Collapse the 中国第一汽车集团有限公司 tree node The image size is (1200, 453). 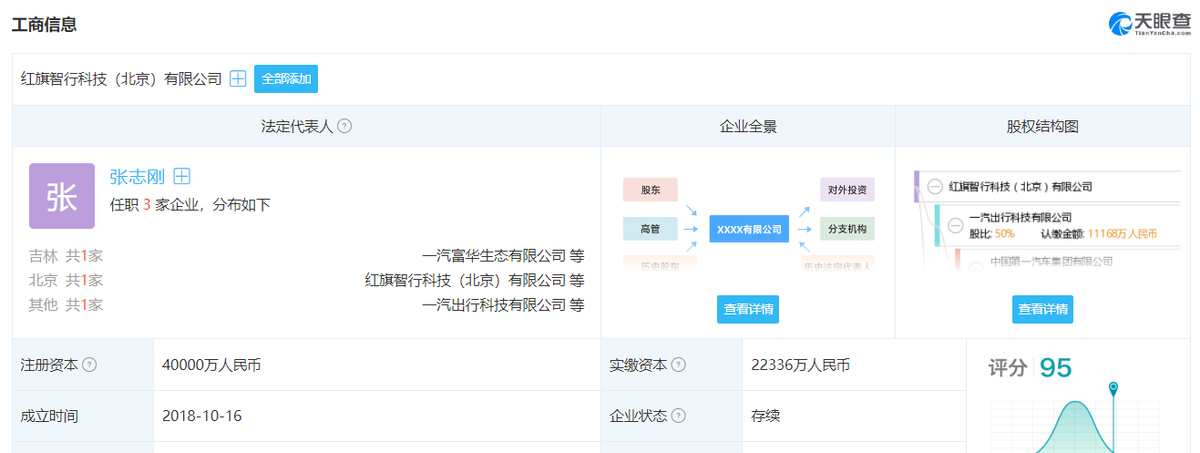(x=975, y=261)
